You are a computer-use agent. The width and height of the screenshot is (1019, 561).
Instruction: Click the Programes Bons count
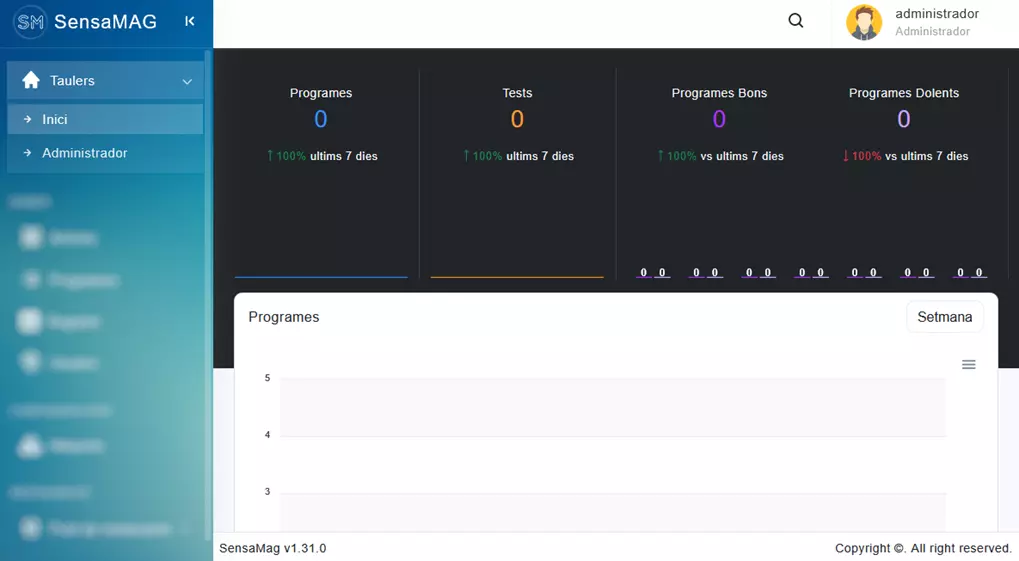tap(719, 120)
